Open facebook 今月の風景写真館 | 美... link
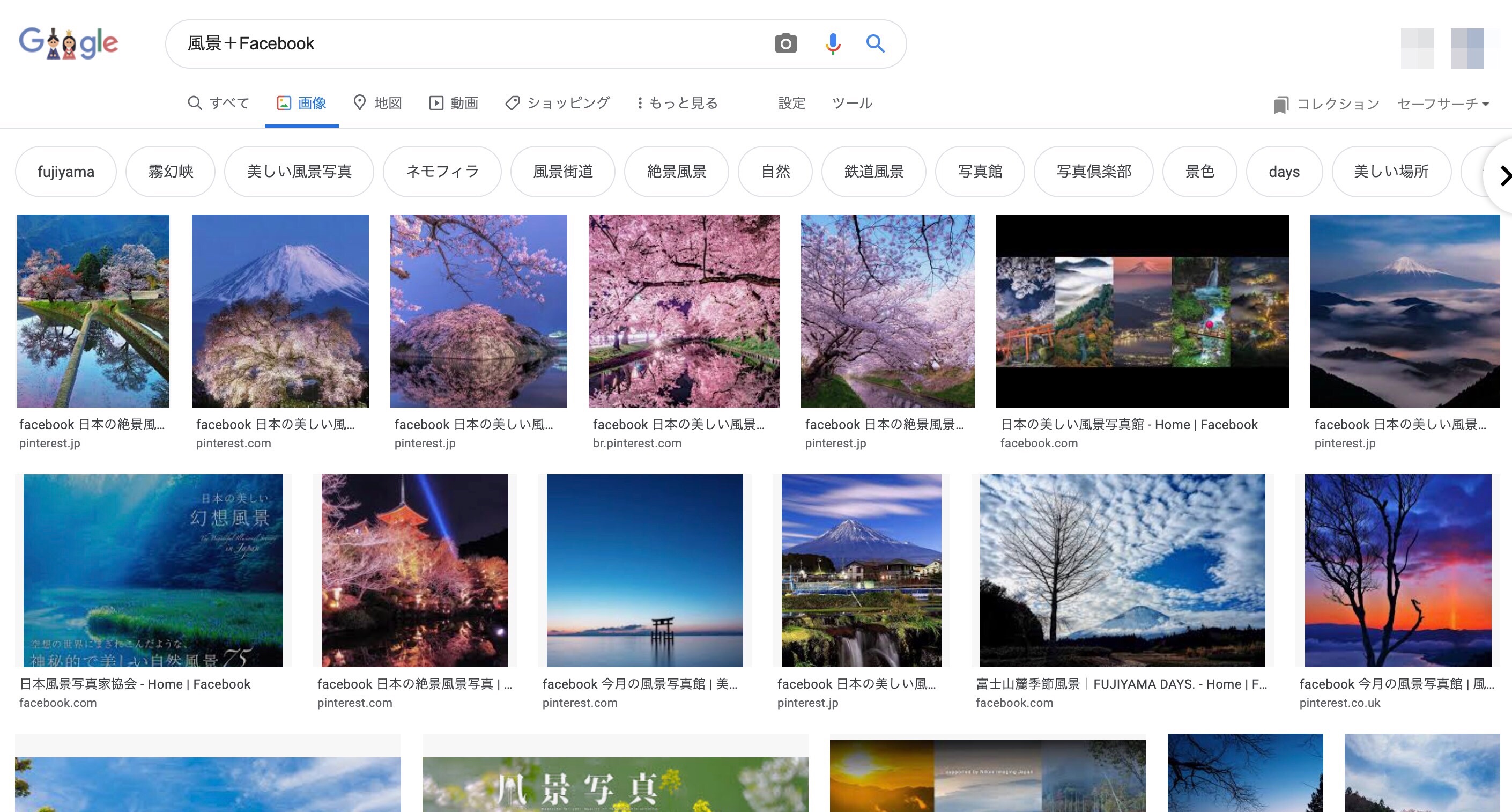 [x=640, y=684]
